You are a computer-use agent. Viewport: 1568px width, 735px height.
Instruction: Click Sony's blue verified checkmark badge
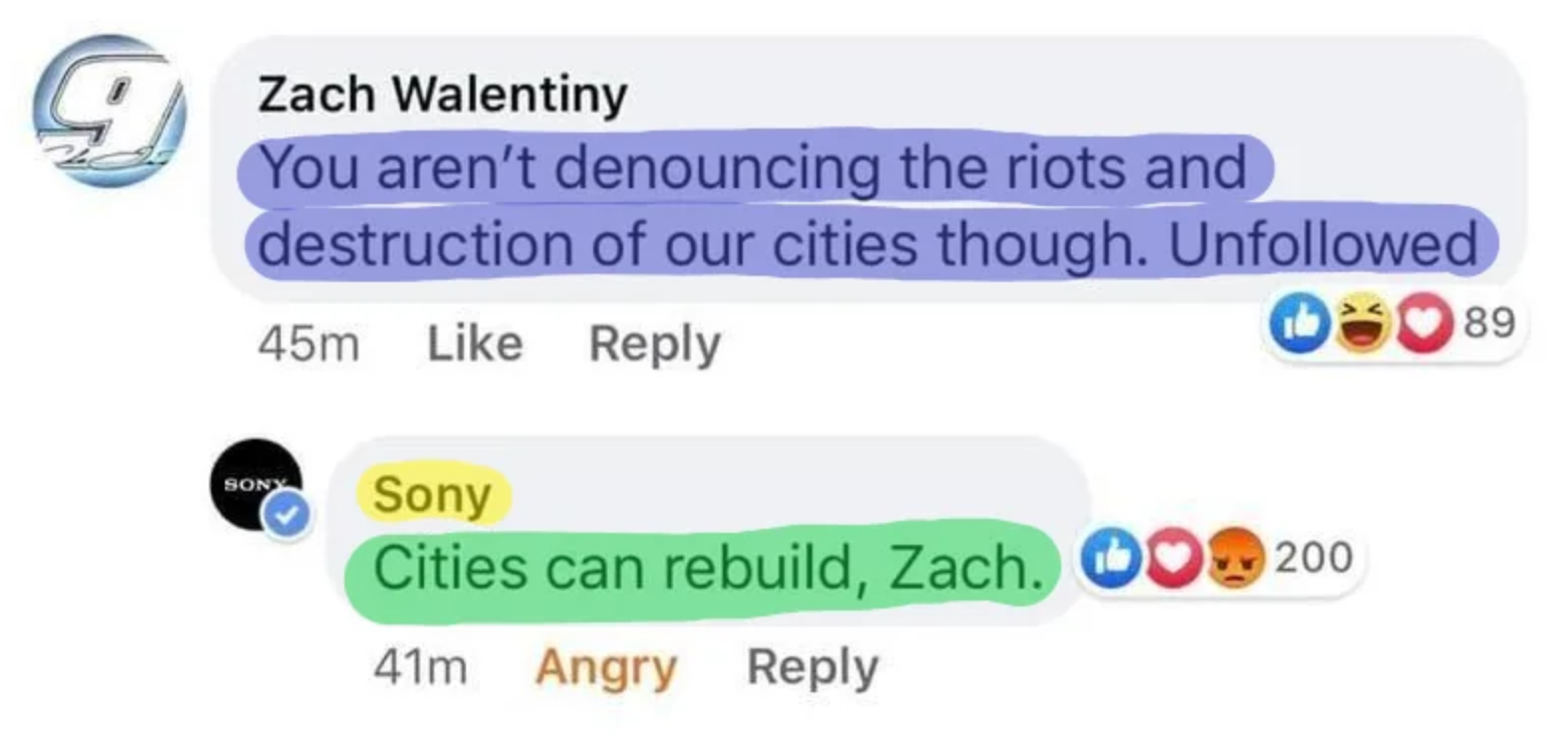click(287, 515)
